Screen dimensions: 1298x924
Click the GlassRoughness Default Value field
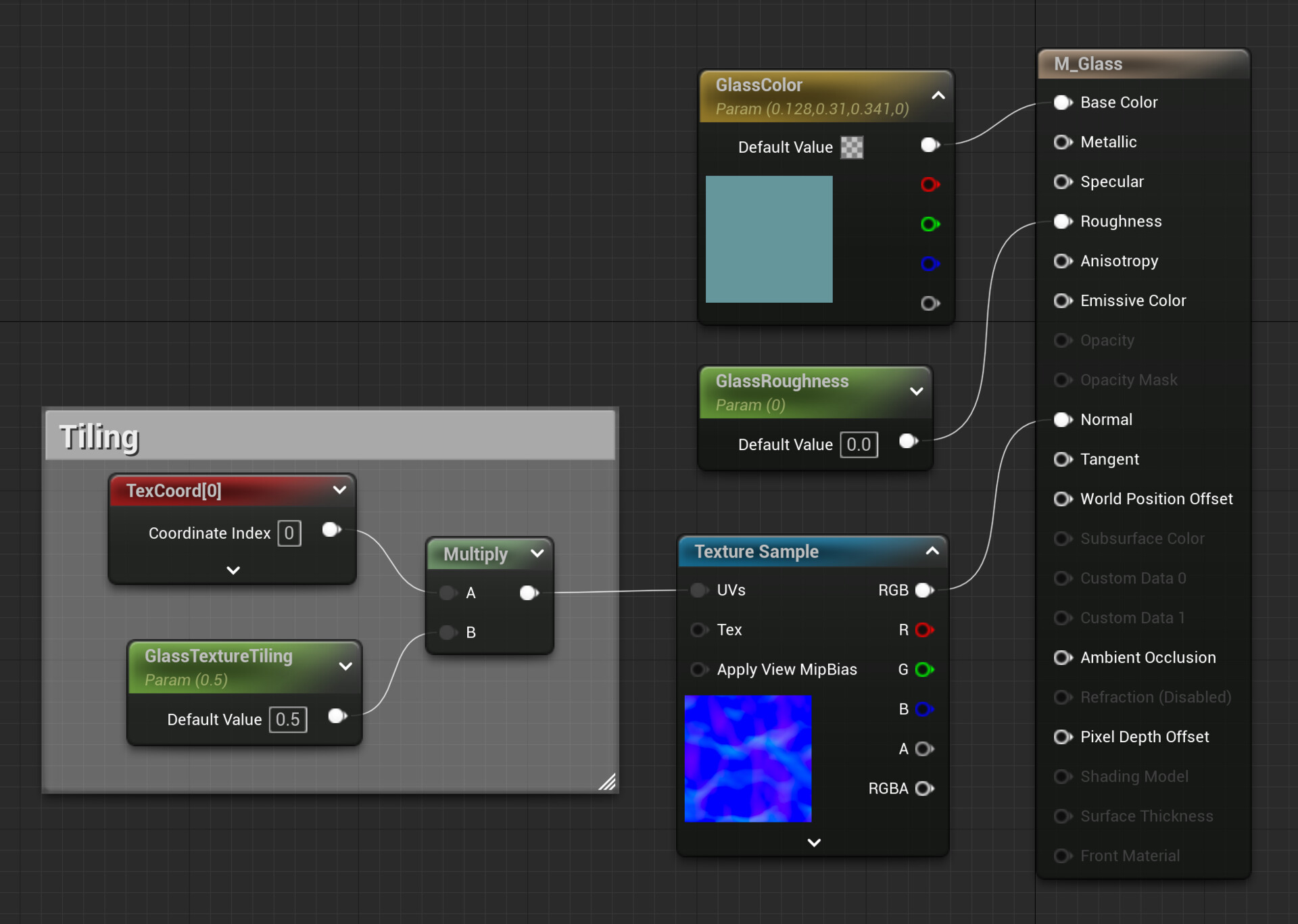tap(858, 445)
